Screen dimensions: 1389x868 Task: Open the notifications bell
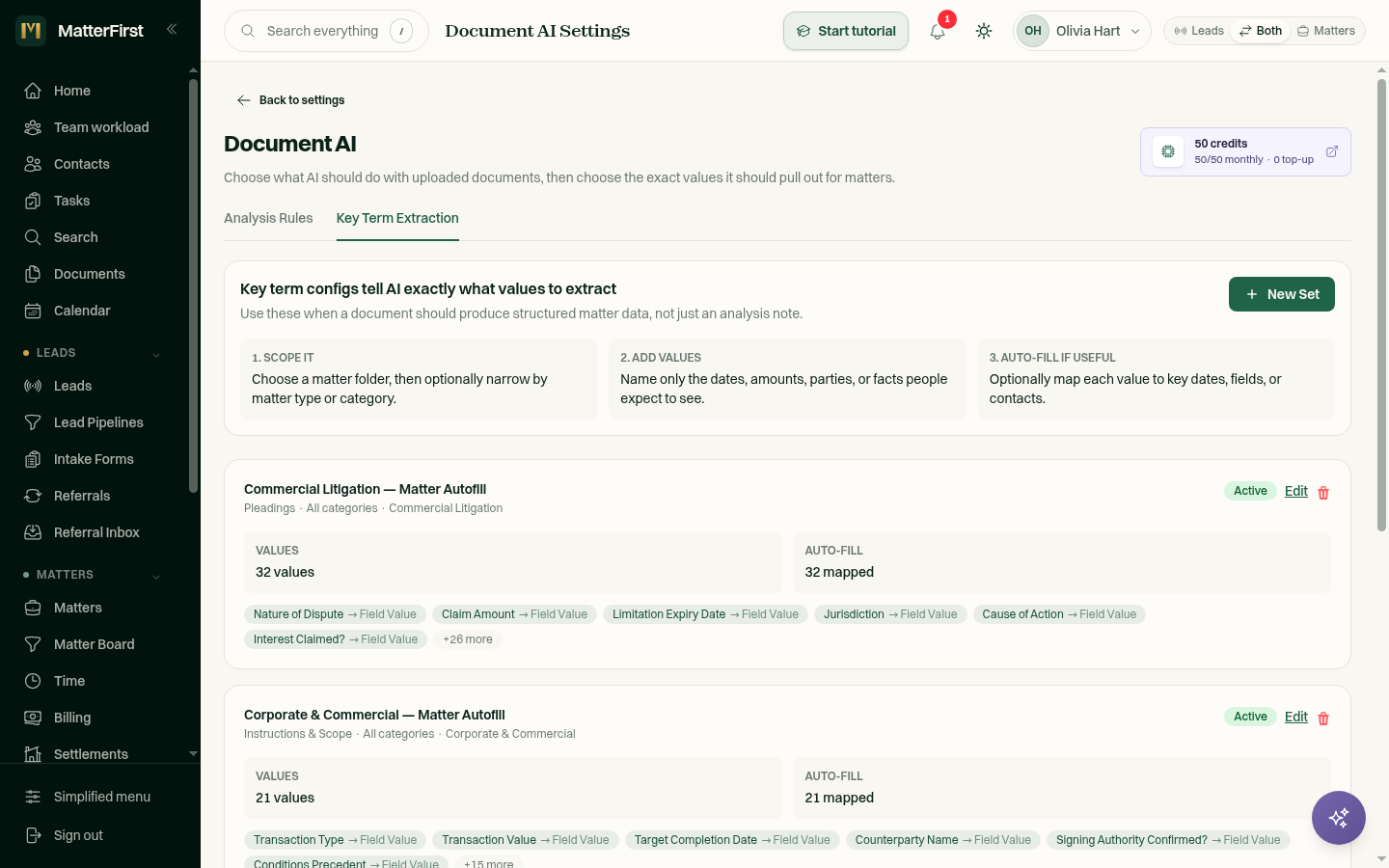click(938, 31)
